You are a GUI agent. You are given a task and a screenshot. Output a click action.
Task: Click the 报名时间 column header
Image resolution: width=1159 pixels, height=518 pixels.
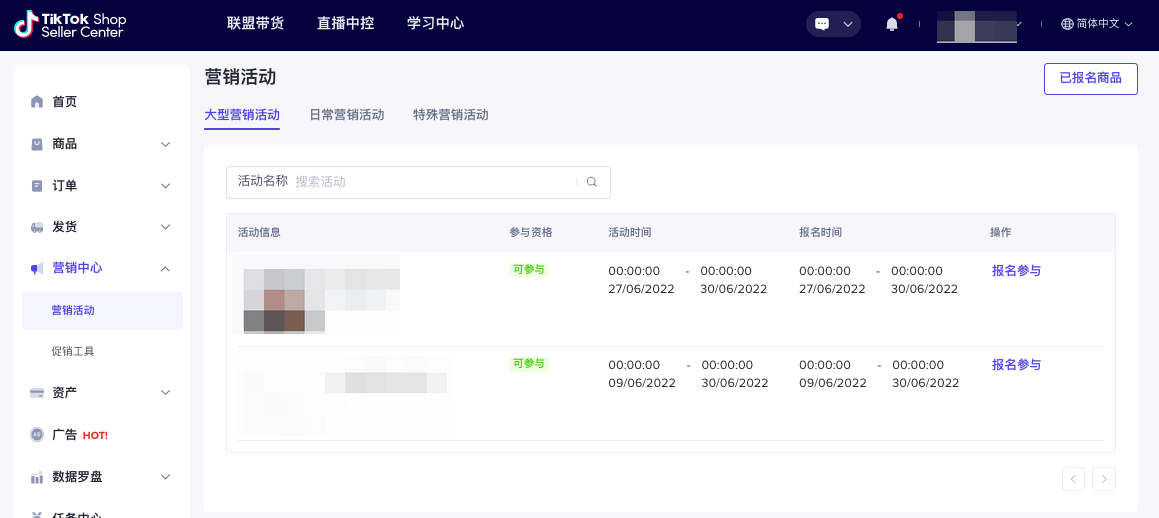point(820,232)
